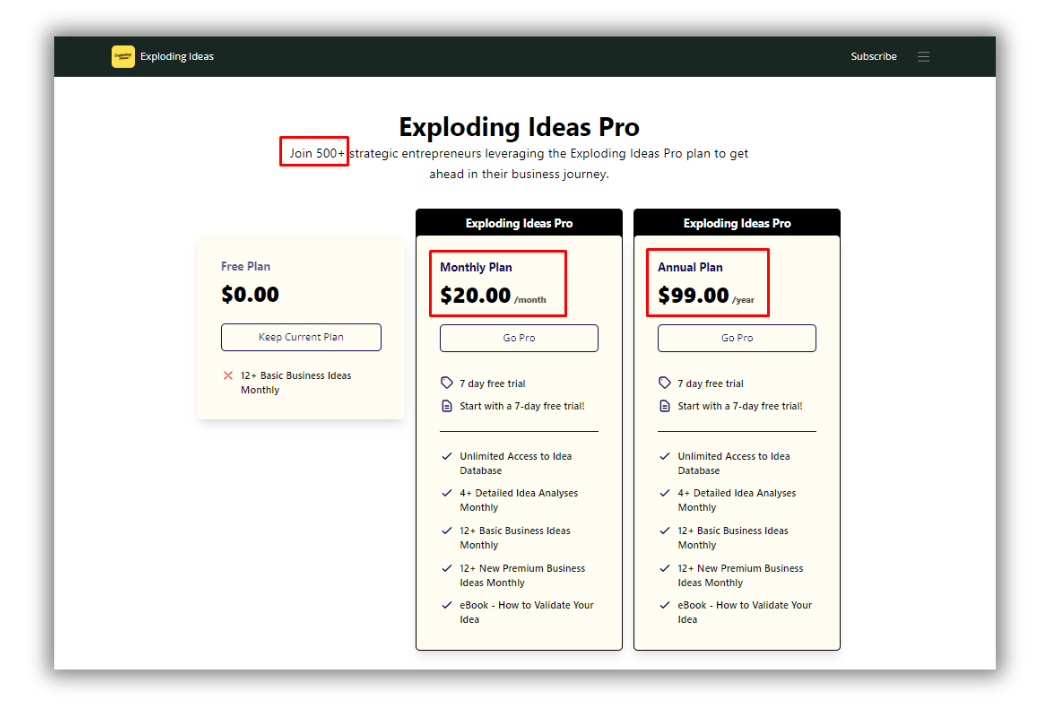The height and width of the screenshot is (706, 1050).
Task: Click the Monthly Plan $20.00 price block
Action: point(497,283)
